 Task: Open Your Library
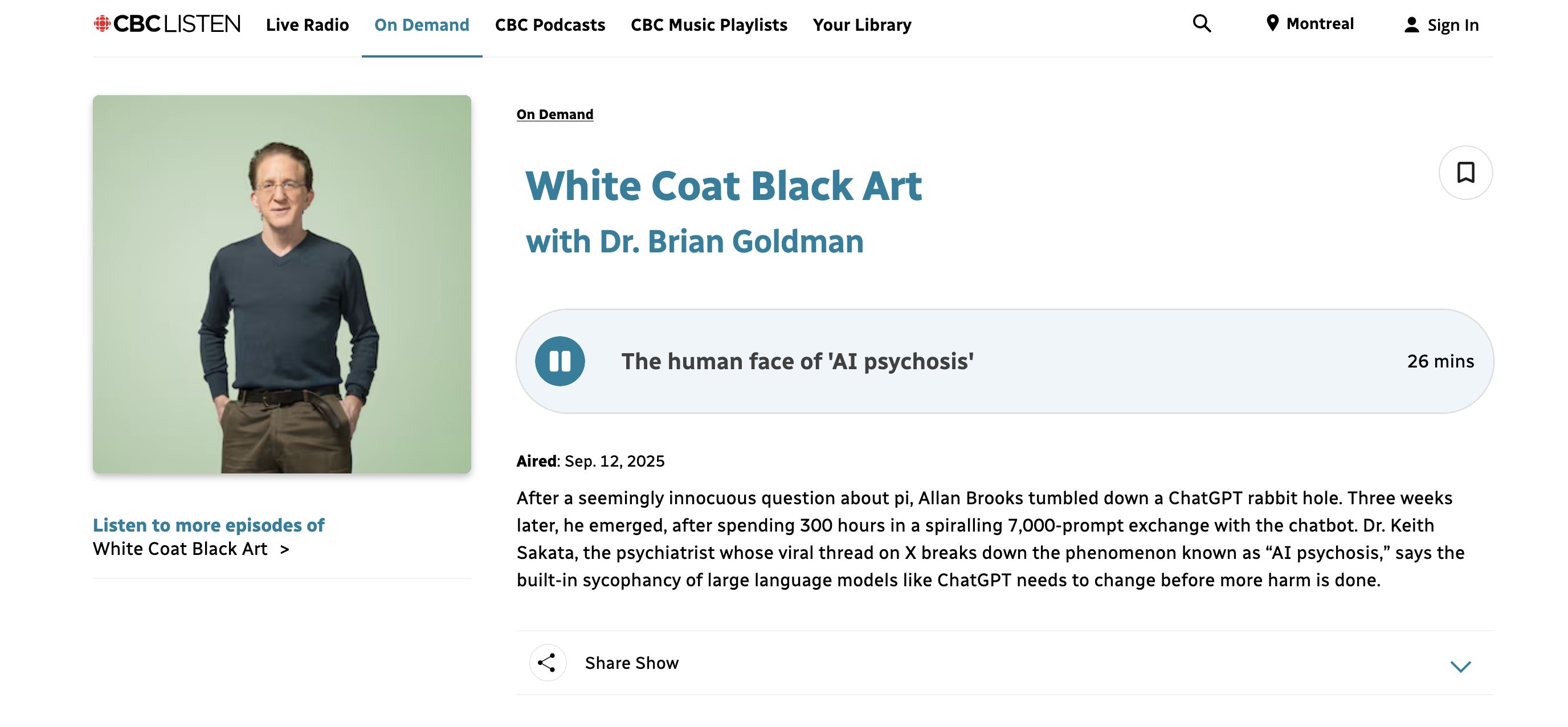click(862, 25)
